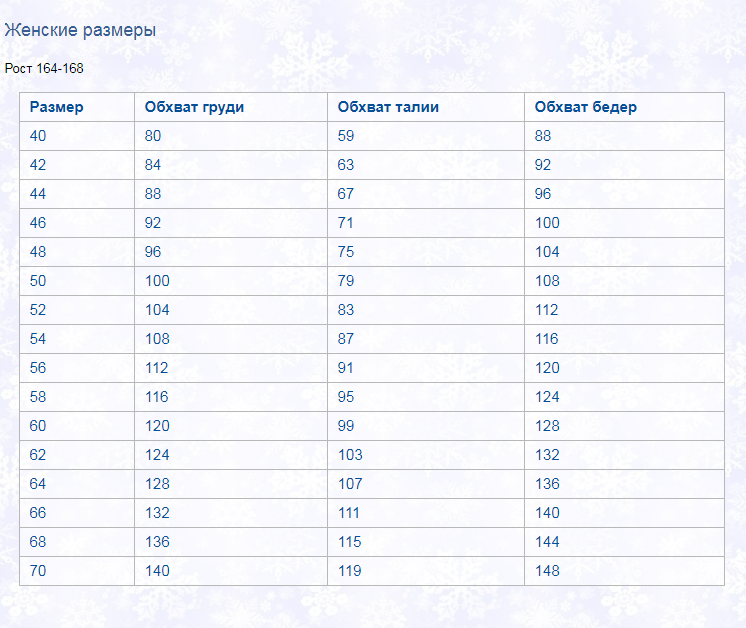Click the Обхват бедер column header
746x628 pixels.
tap(586, 107)
